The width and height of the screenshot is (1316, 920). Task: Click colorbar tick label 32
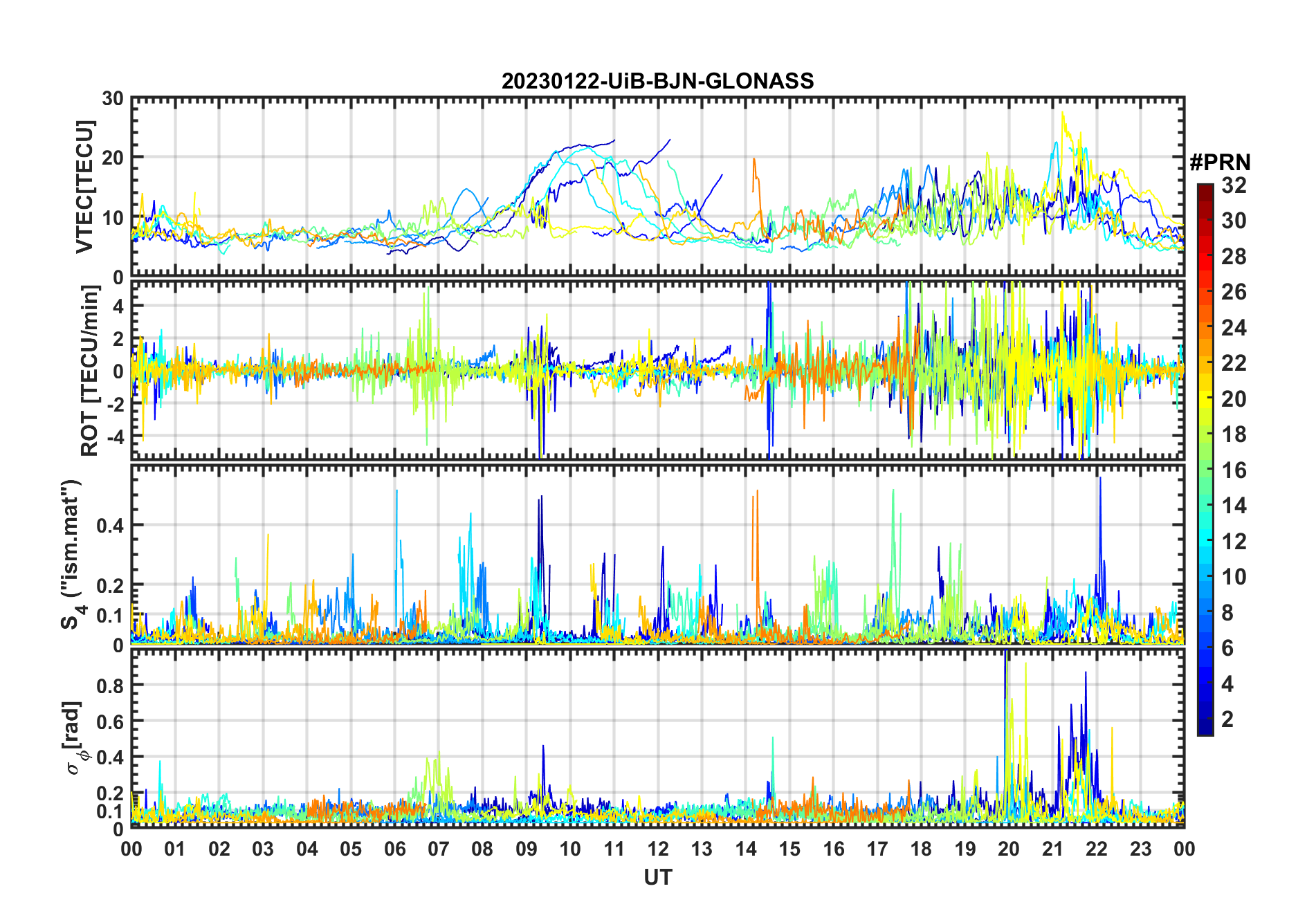click(1234, 185)
